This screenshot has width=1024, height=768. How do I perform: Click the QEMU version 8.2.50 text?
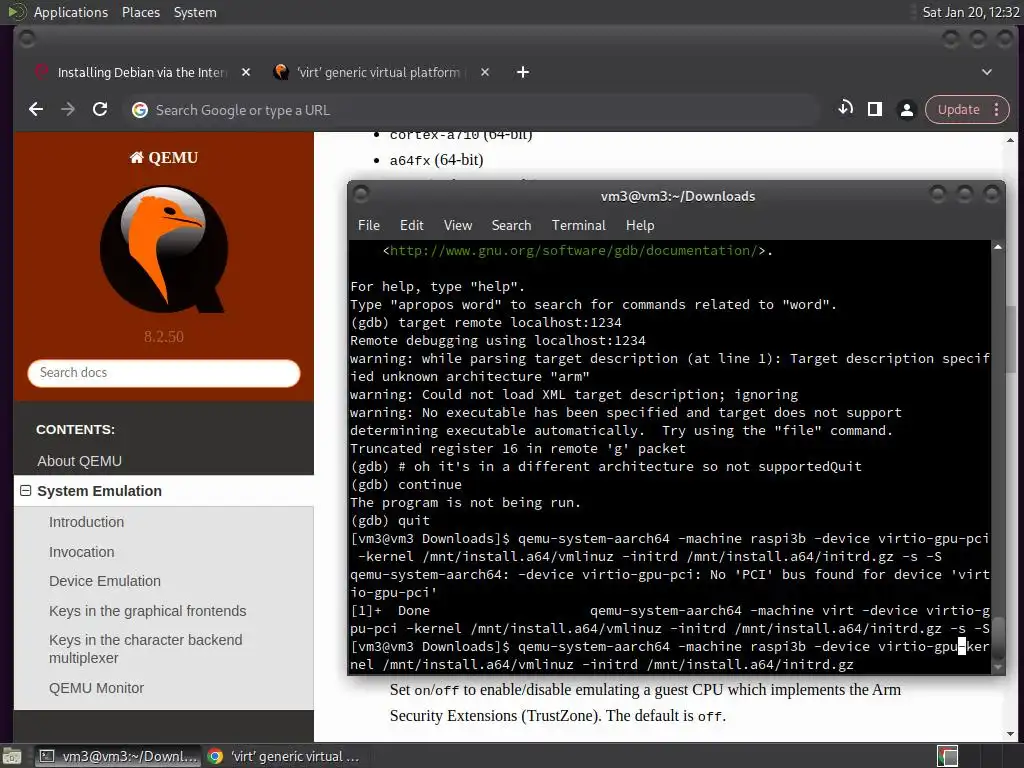[x=164, y=336]
